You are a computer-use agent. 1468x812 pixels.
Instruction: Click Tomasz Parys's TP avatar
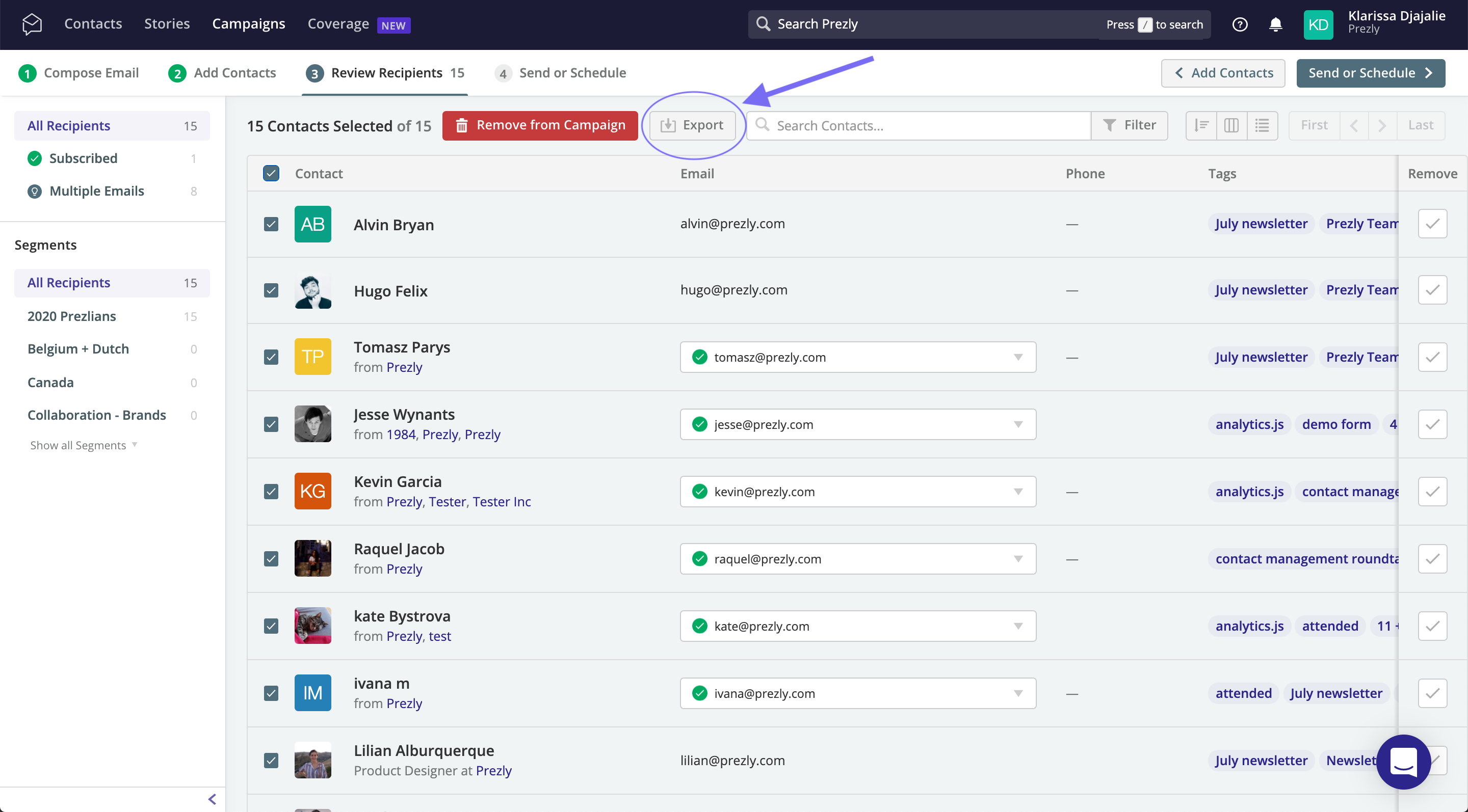(313, 357)
